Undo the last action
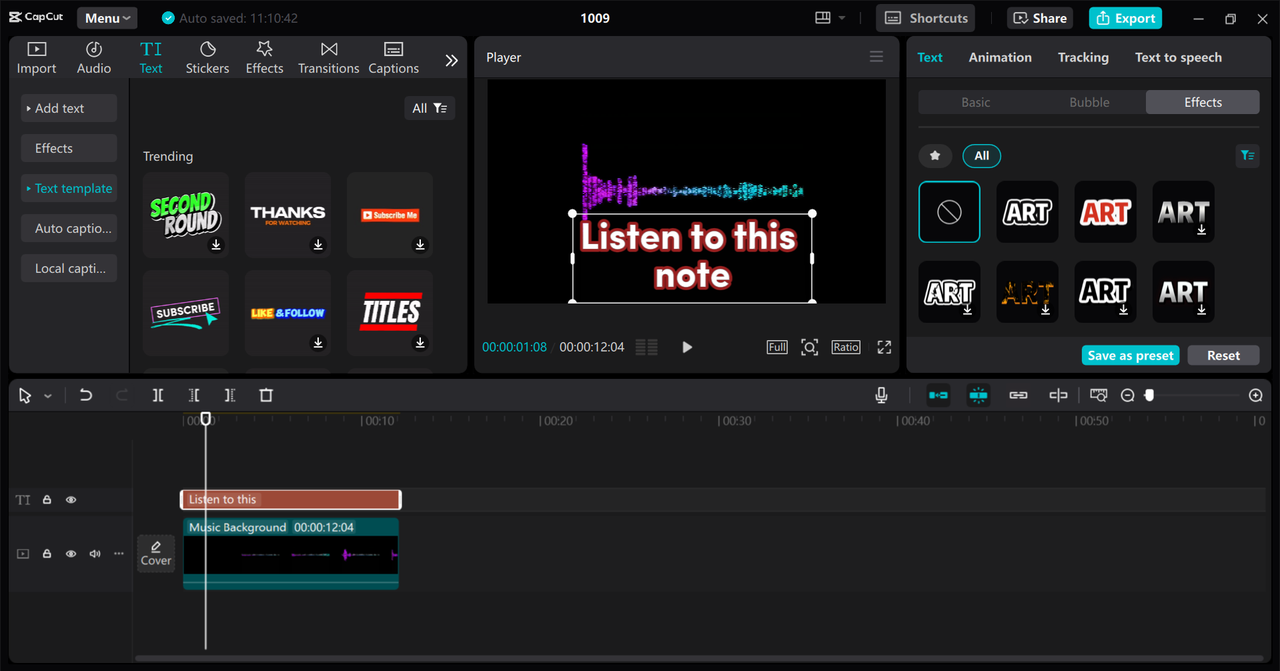Screen dimensions: 1280x671 tap(86, 395)
